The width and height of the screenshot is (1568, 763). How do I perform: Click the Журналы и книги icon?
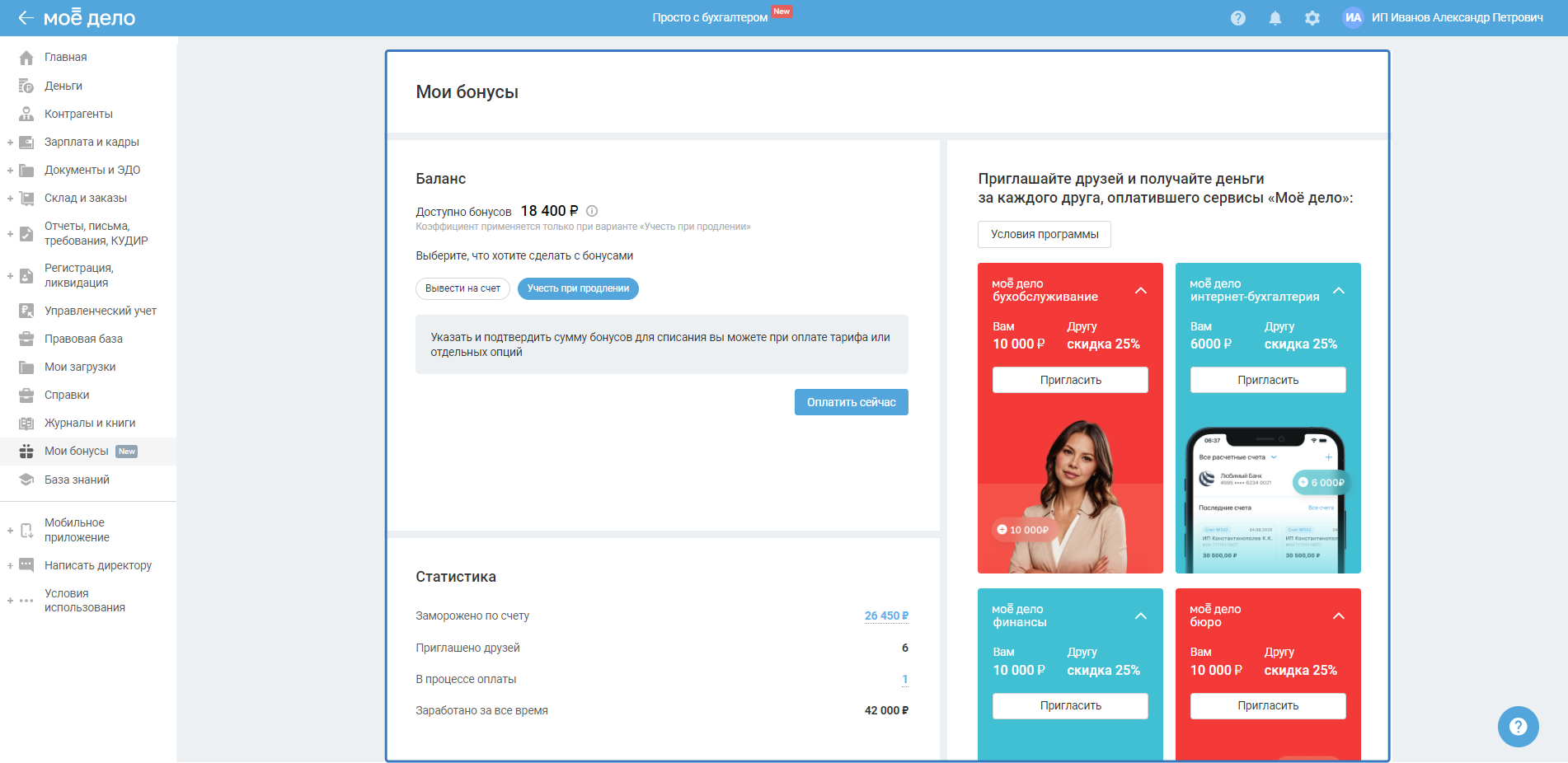(26, 423)
